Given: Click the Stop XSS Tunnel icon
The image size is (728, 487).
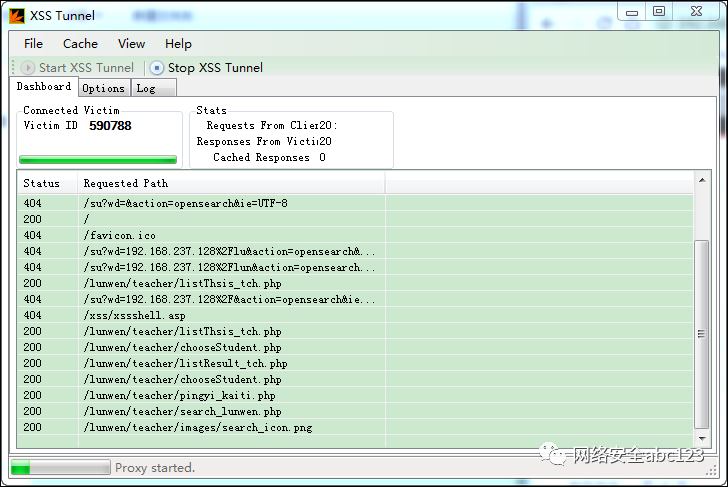Looking at the screenshot, I should [x=157, y=68].
